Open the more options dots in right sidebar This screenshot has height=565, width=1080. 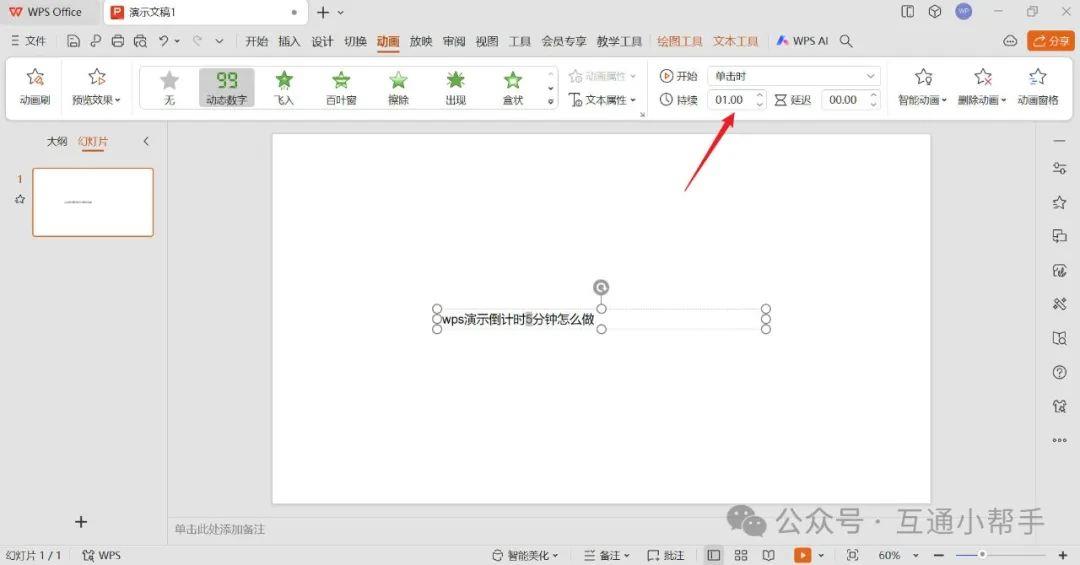1059,440
